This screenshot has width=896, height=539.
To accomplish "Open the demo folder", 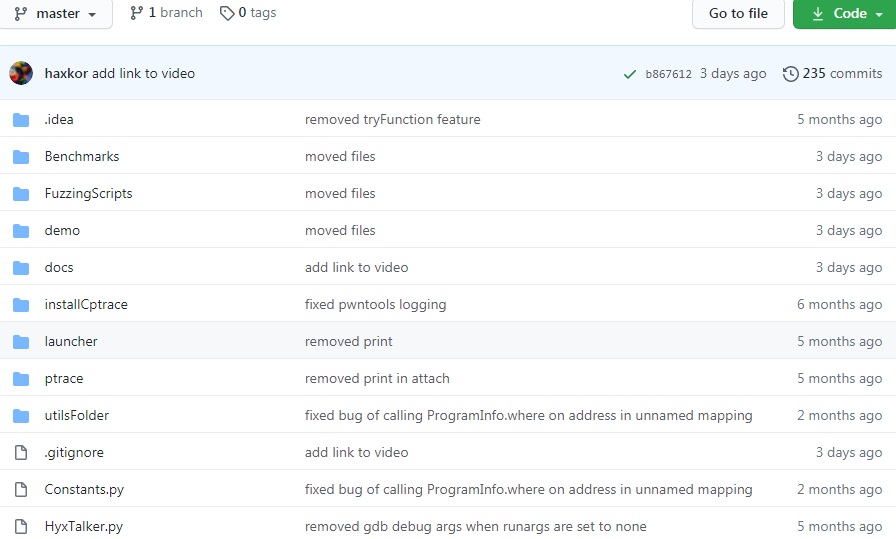I will (x=62, y=230).
